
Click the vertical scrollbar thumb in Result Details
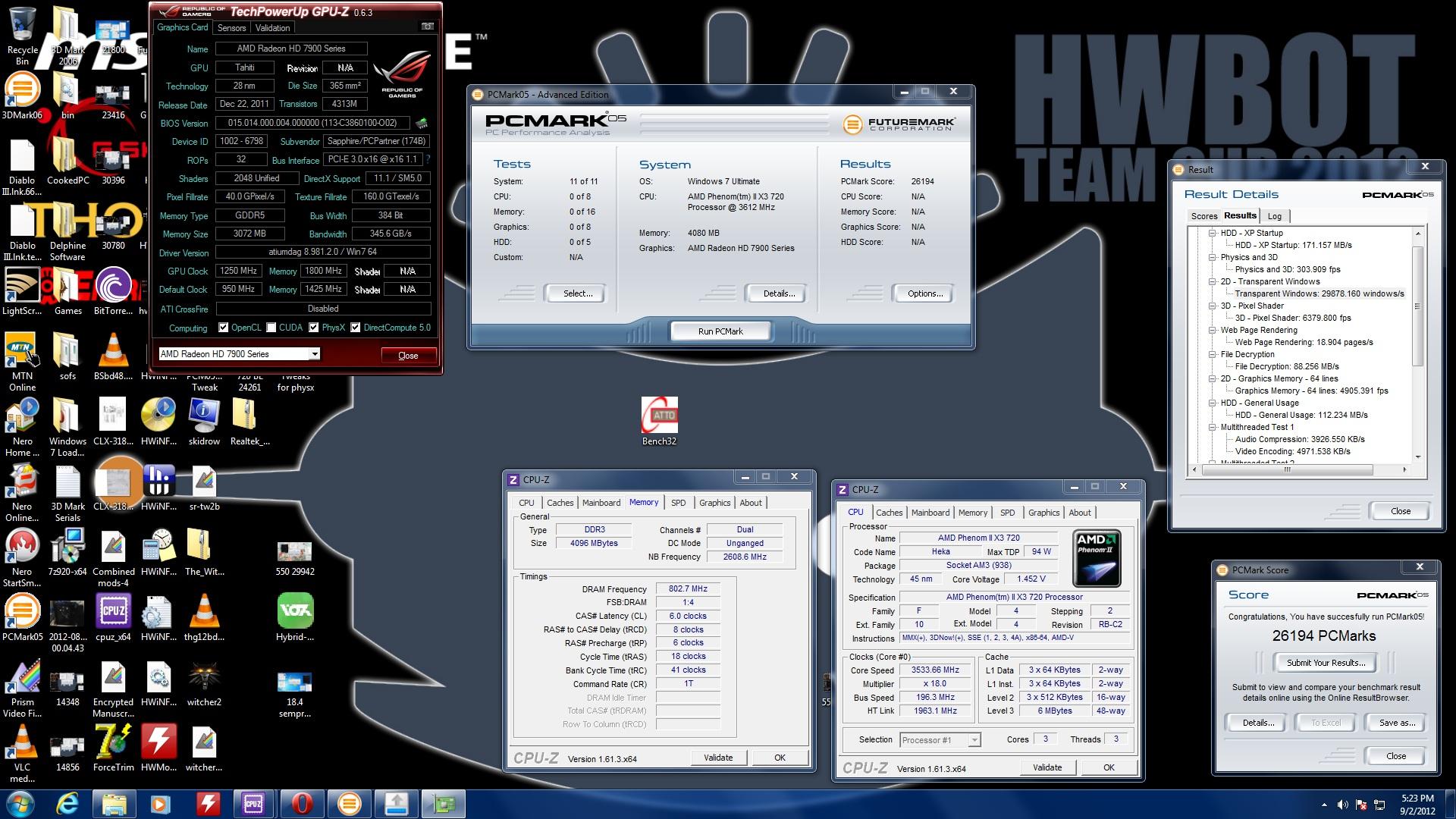[1417, 307]
